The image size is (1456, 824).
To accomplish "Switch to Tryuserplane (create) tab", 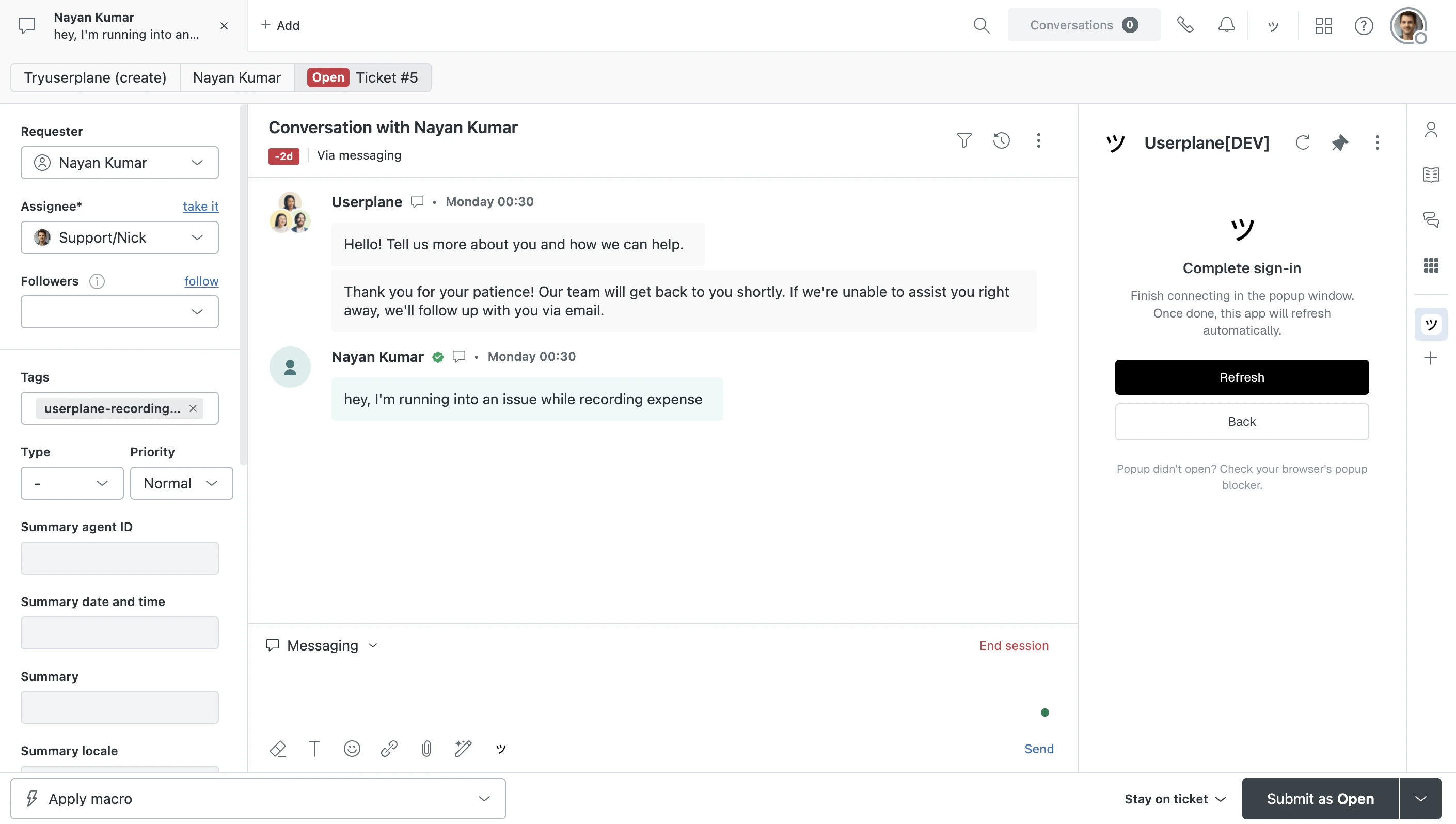I will (95, 77).
